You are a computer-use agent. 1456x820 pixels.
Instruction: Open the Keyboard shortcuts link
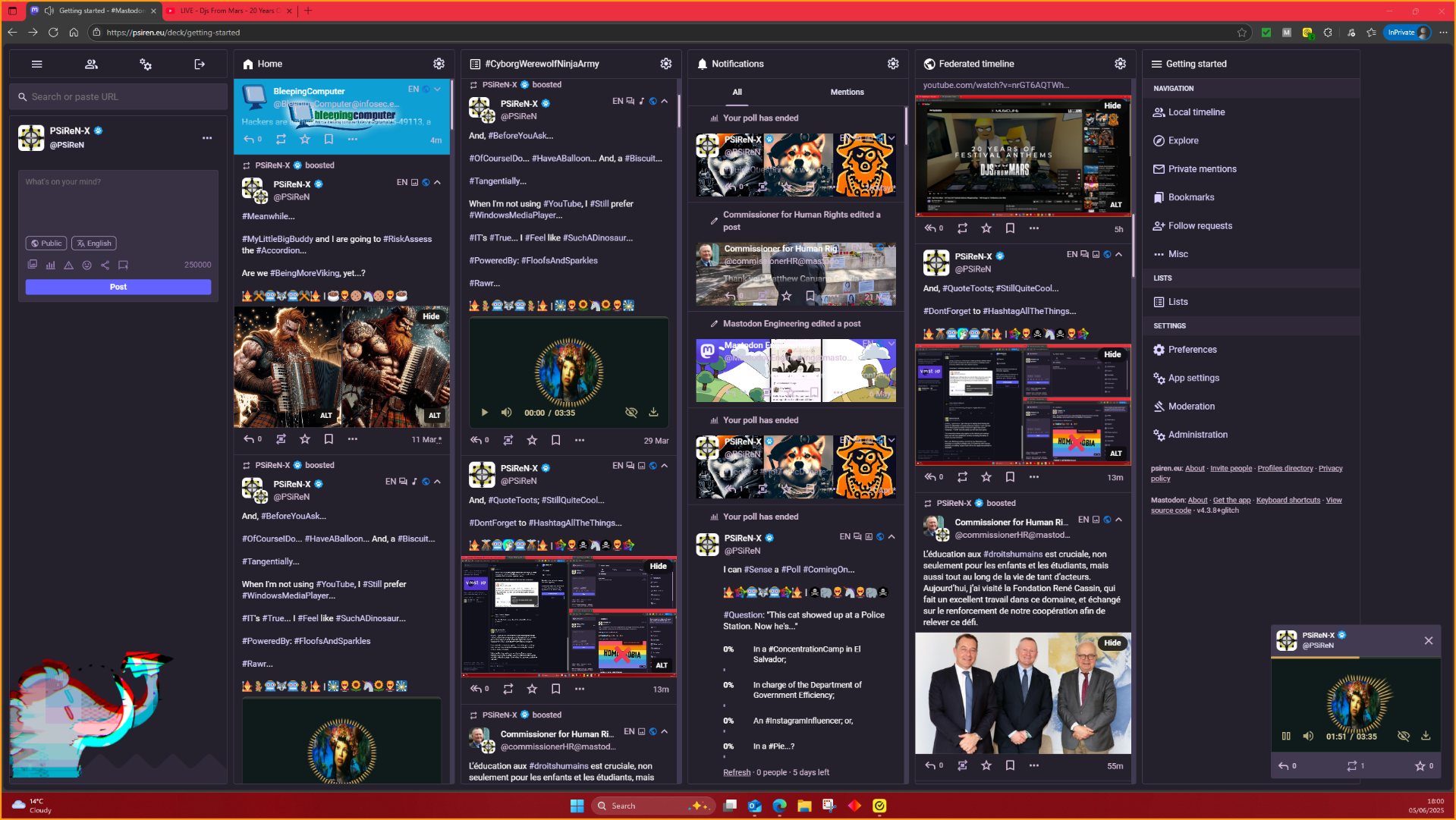coord(1288,500)
